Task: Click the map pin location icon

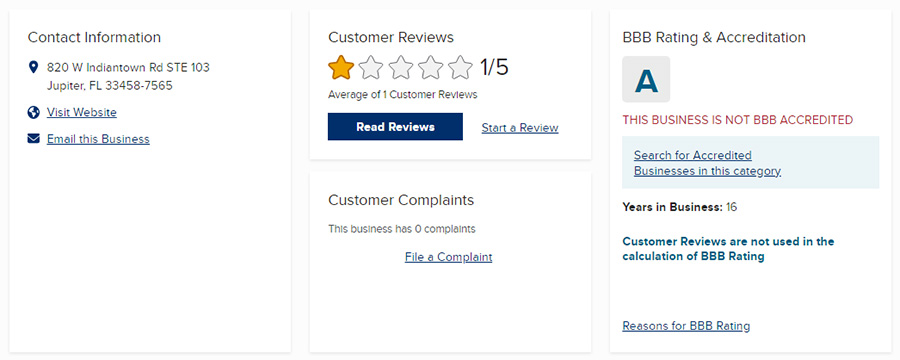Action: click(33, 68)
